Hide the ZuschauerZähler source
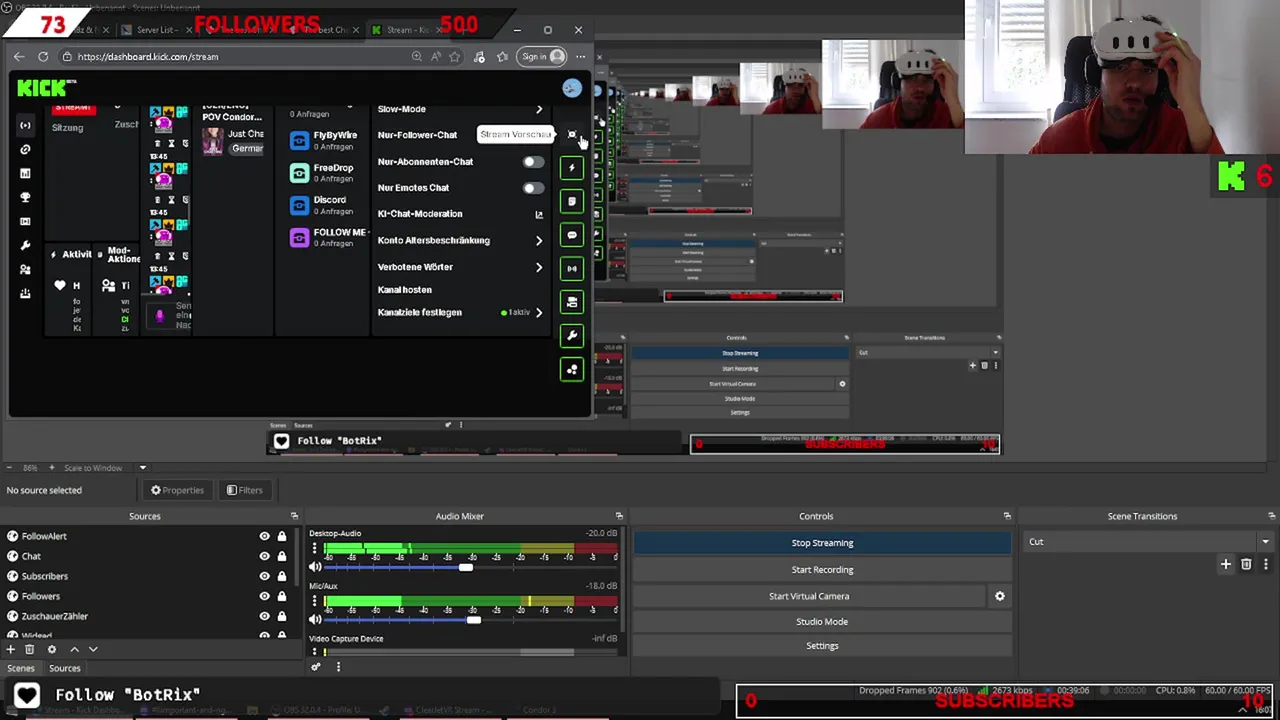The height and width of the screenshot is (720, 1280). tap(265, 616)
